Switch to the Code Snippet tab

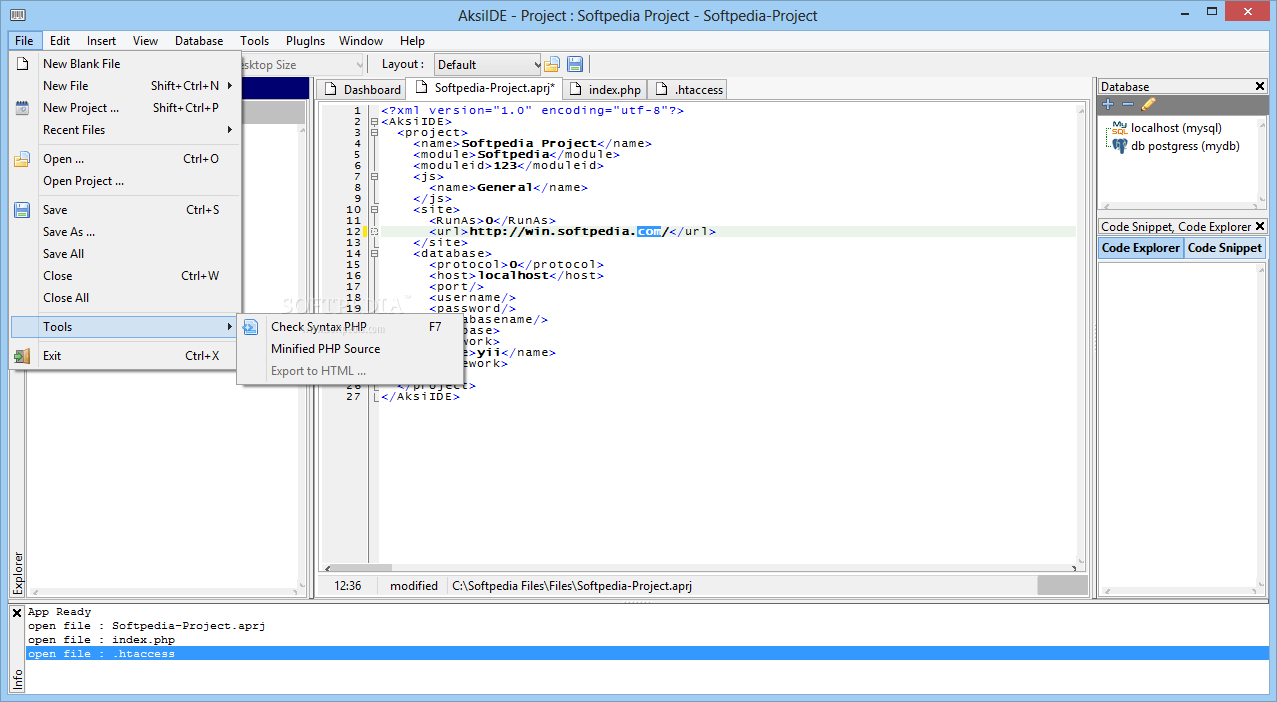pyautogui.click(x=1225, y=248)
